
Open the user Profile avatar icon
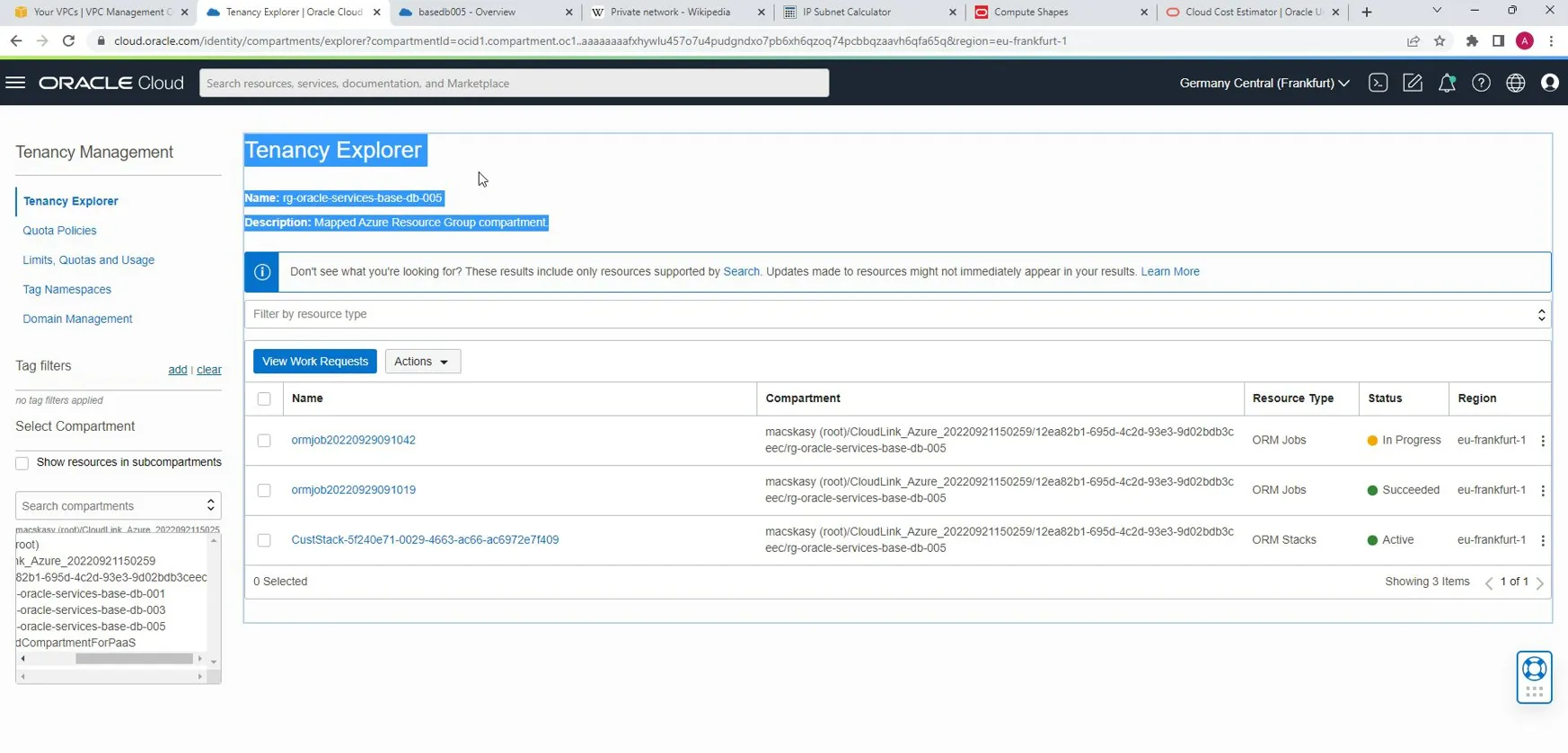click(x=1549, y=83)
